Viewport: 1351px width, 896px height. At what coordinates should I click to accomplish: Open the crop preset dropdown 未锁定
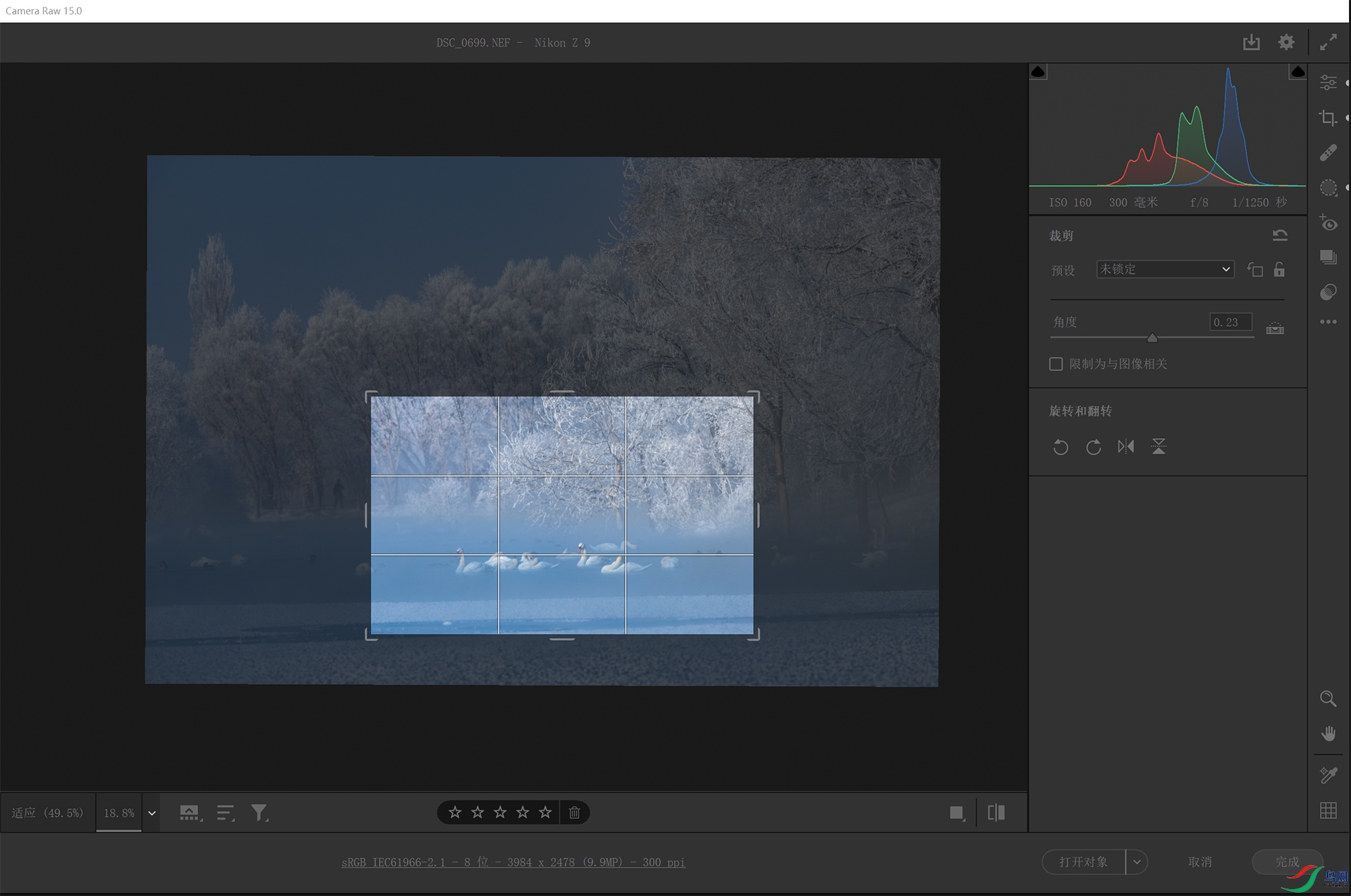pyautogui.click(x=1165, y=269)
